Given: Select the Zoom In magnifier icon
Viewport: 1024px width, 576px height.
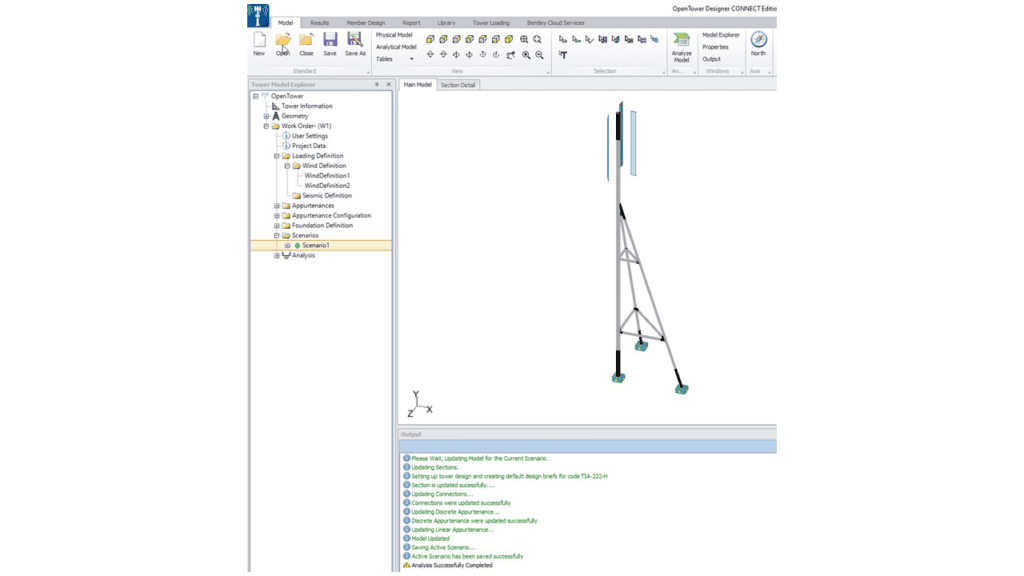Looking at the screenshot, I should point(525,55).
